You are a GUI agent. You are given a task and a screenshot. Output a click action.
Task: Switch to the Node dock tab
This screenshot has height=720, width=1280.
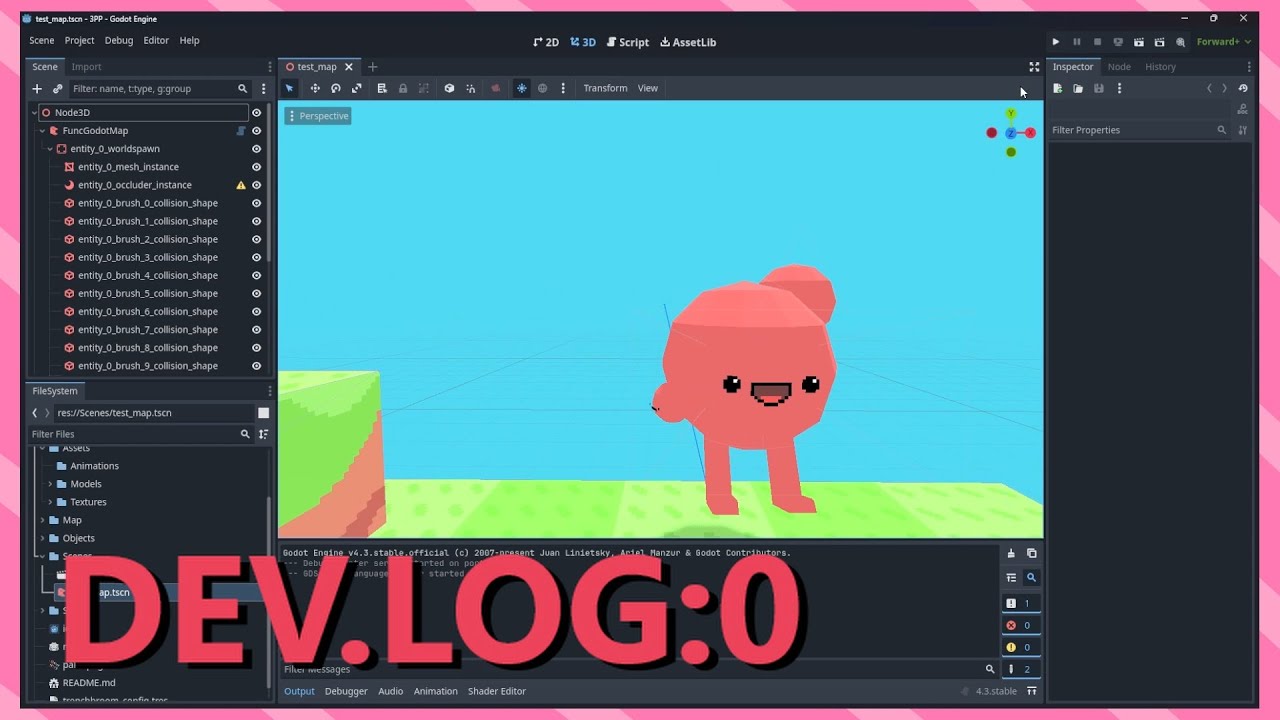point(1119,66)
